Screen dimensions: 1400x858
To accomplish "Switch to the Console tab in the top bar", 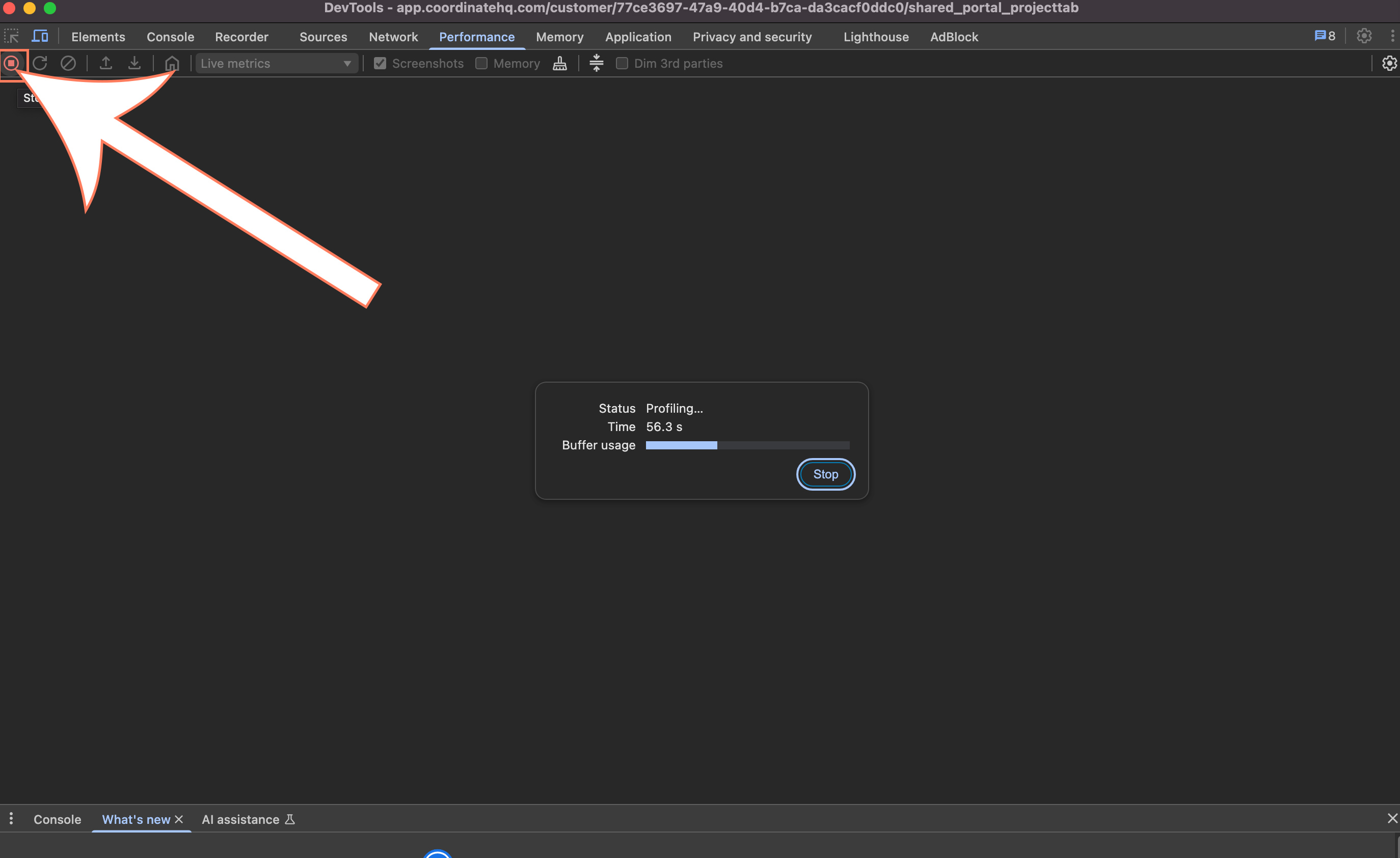I will [171, 37].
